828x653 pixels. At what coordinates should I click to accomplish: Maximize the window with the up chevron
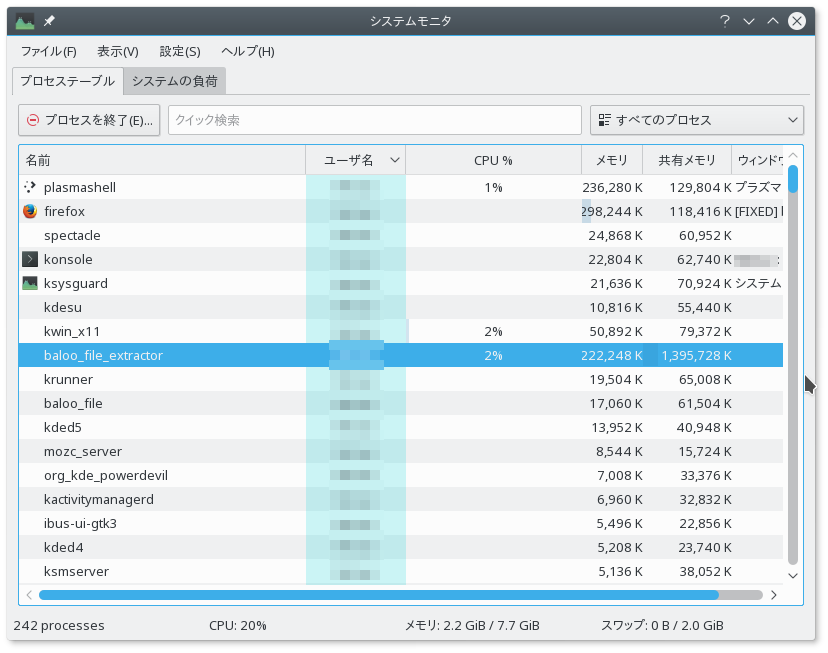(x=773, y=21)
